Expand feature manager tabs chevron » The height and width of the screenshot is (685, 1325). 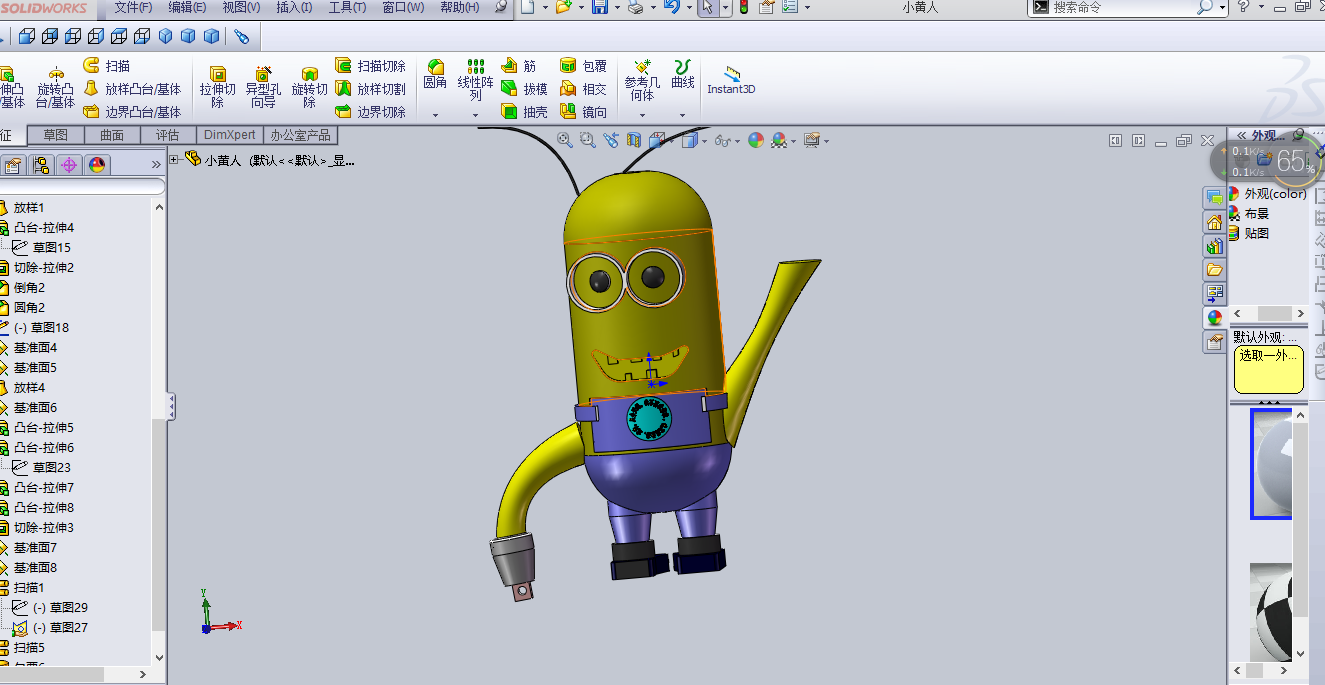tap(156, 165)
